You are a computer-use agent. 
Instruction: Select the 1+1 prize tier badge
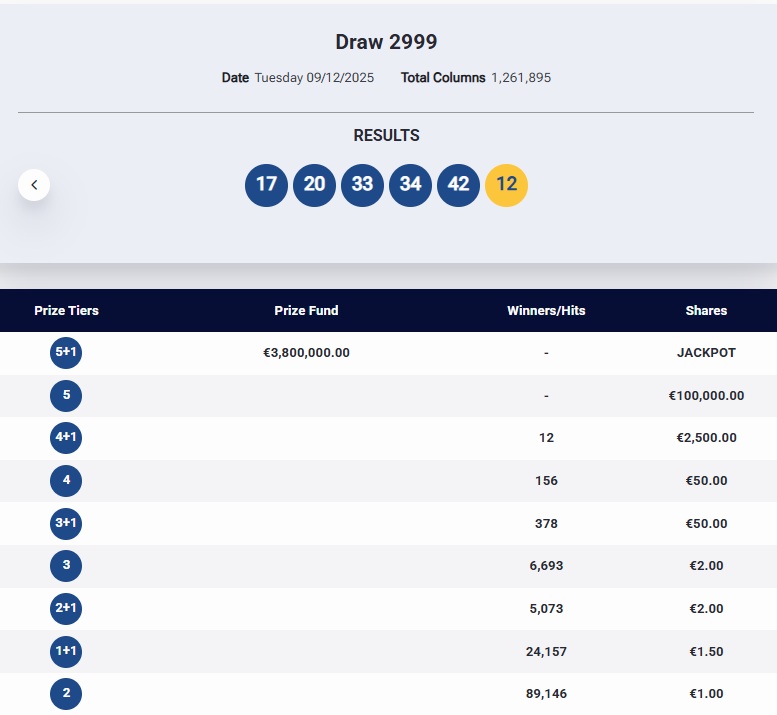click(x=66, y=651)
